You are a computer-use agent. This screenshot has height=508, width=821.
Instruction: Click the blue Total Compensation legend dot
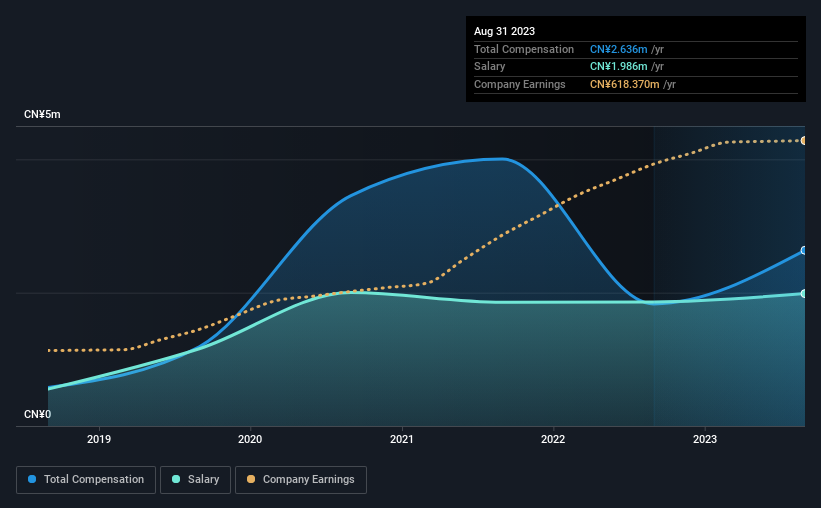[x=32, y=479]
